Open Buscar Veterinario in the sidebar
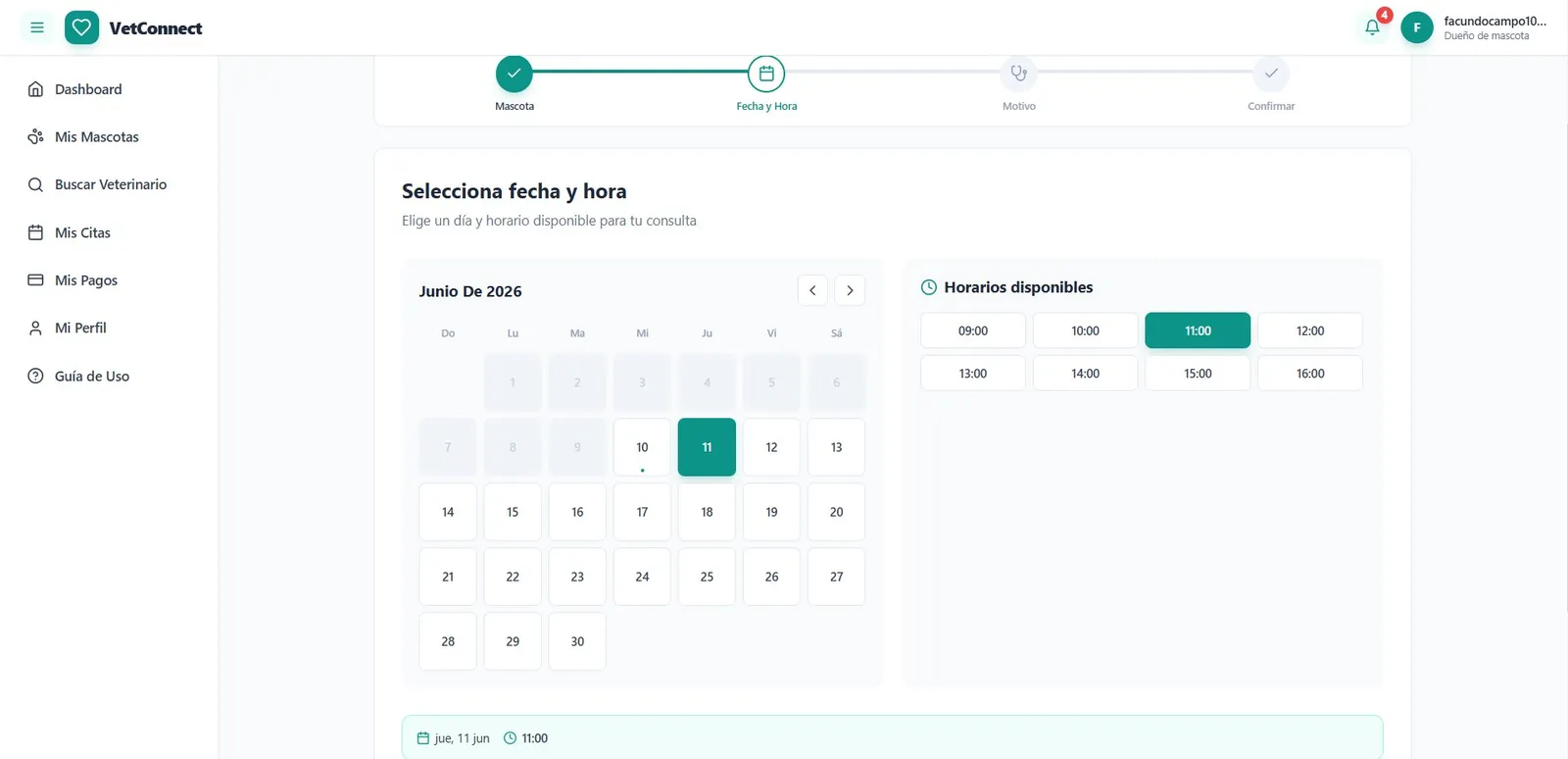The width and height of the screenshot is (1568, 759). (x=109, y=184)
